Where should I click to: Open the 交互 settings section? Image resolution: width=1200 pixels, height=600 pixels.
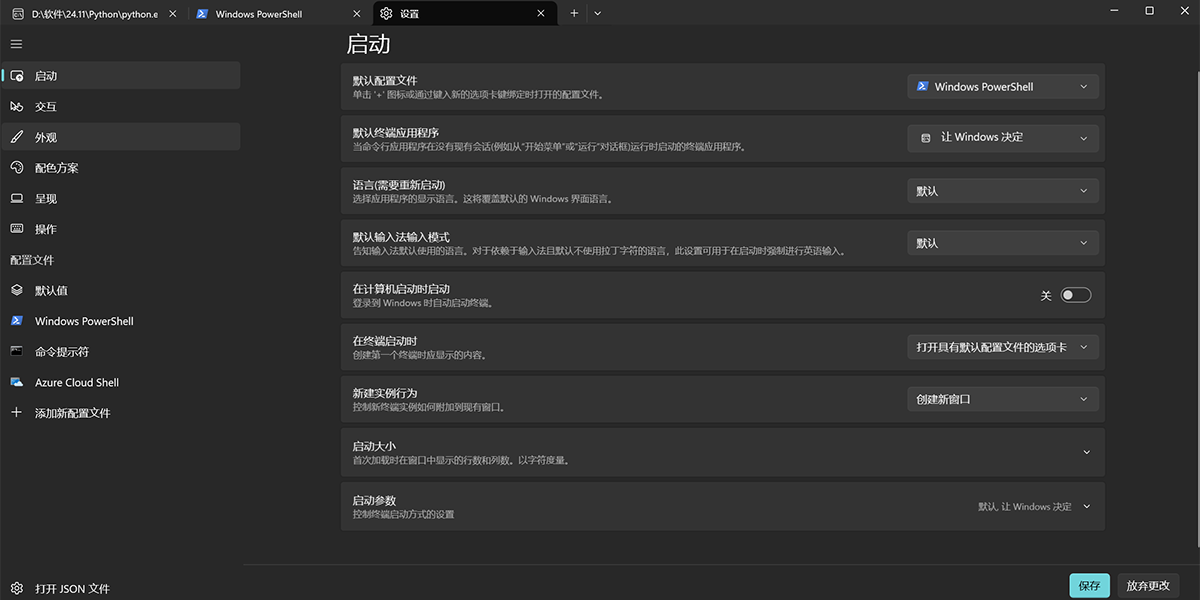click(x=60, y=106)
